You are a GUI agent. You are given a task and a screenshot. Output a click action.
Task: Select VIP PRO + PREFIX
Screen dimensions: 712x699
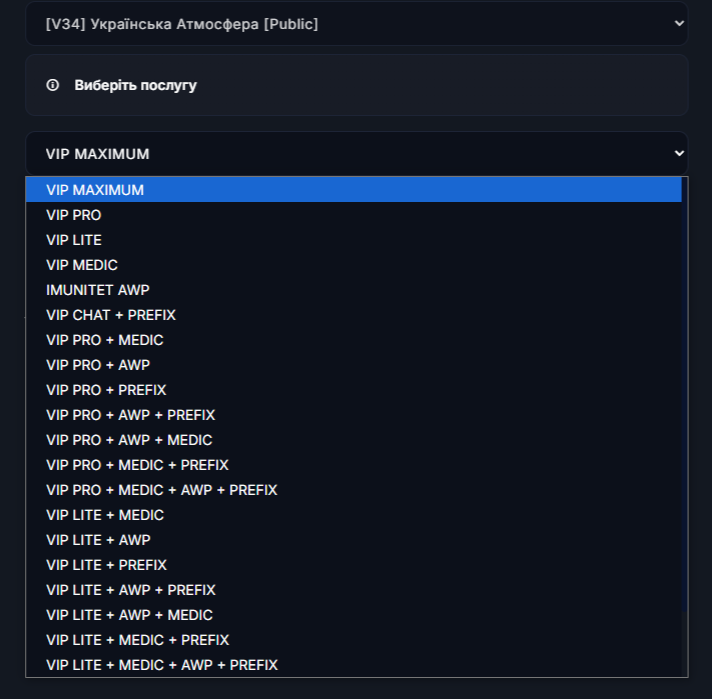click(x=106, y=390)
